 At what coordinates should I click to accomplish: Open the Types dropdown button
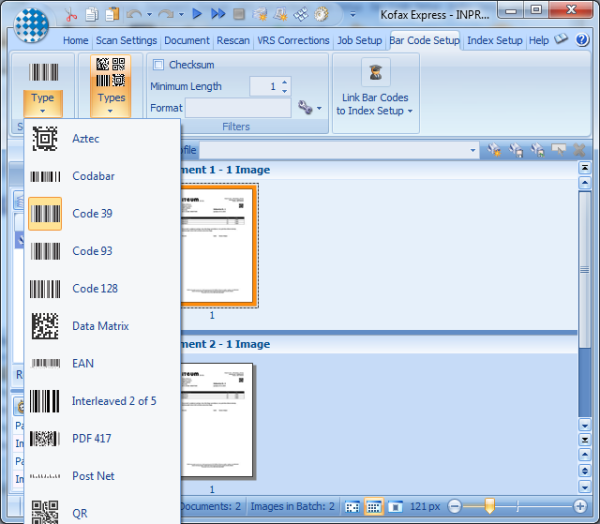pyautogui.click(x=111, y=86)
